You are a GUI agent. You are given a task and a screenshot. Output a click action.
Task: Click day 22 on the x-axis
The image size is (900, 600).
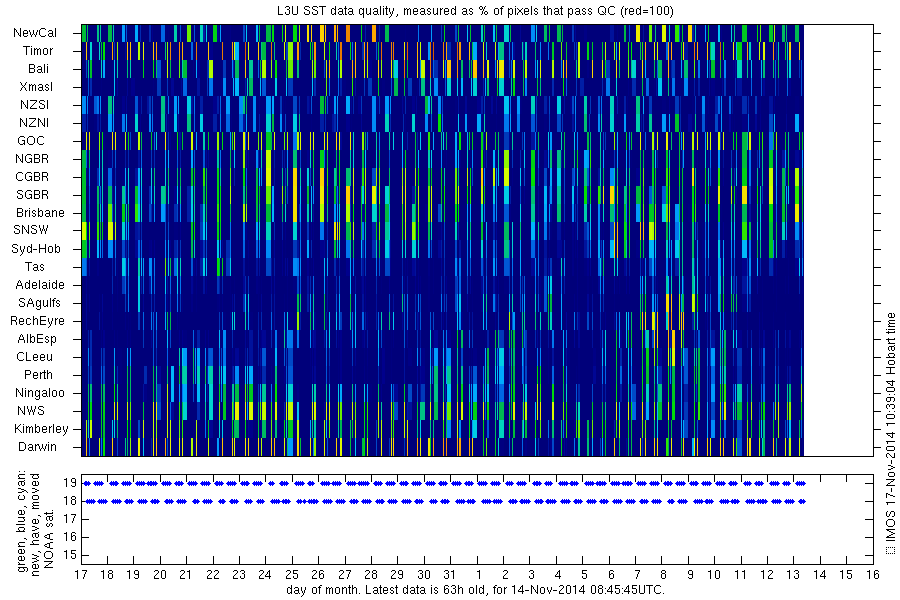pyautogui.click(x=212, y=575)
